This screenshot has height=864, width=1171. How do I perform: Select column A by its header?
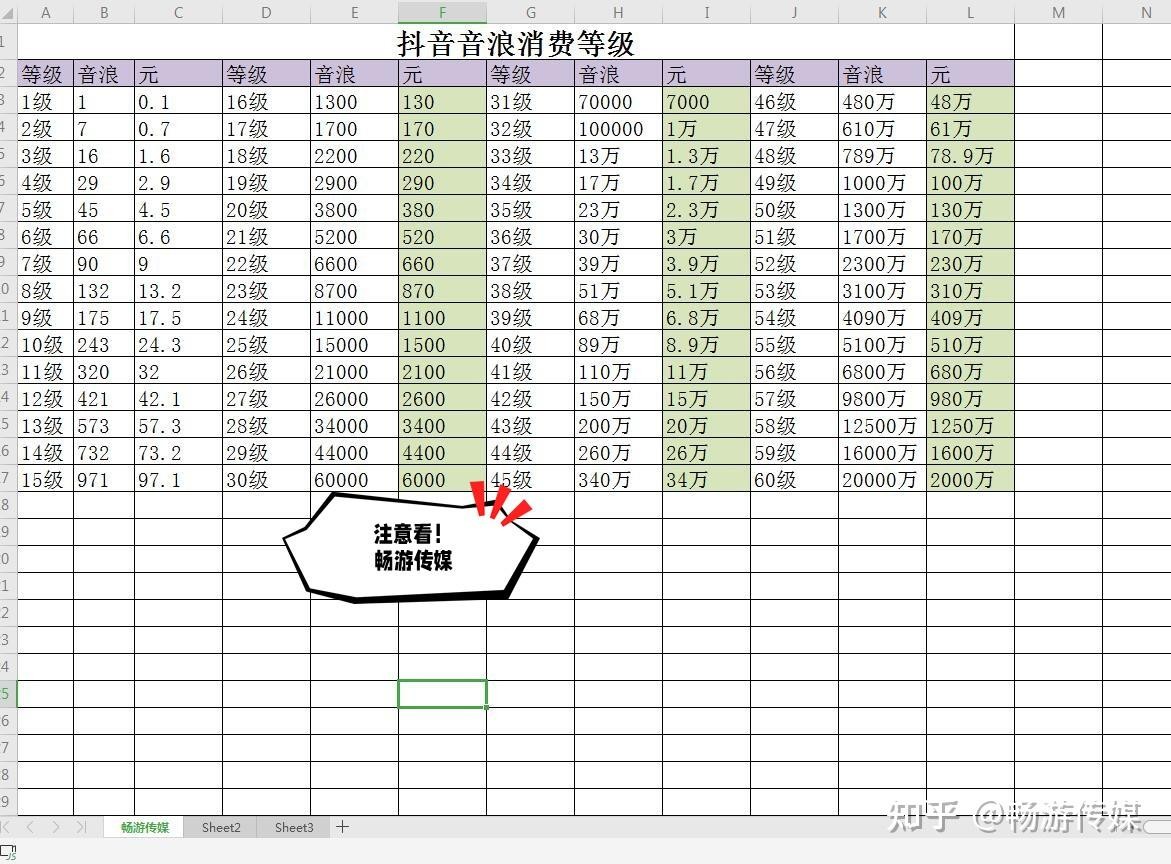[x=46, y=12]
